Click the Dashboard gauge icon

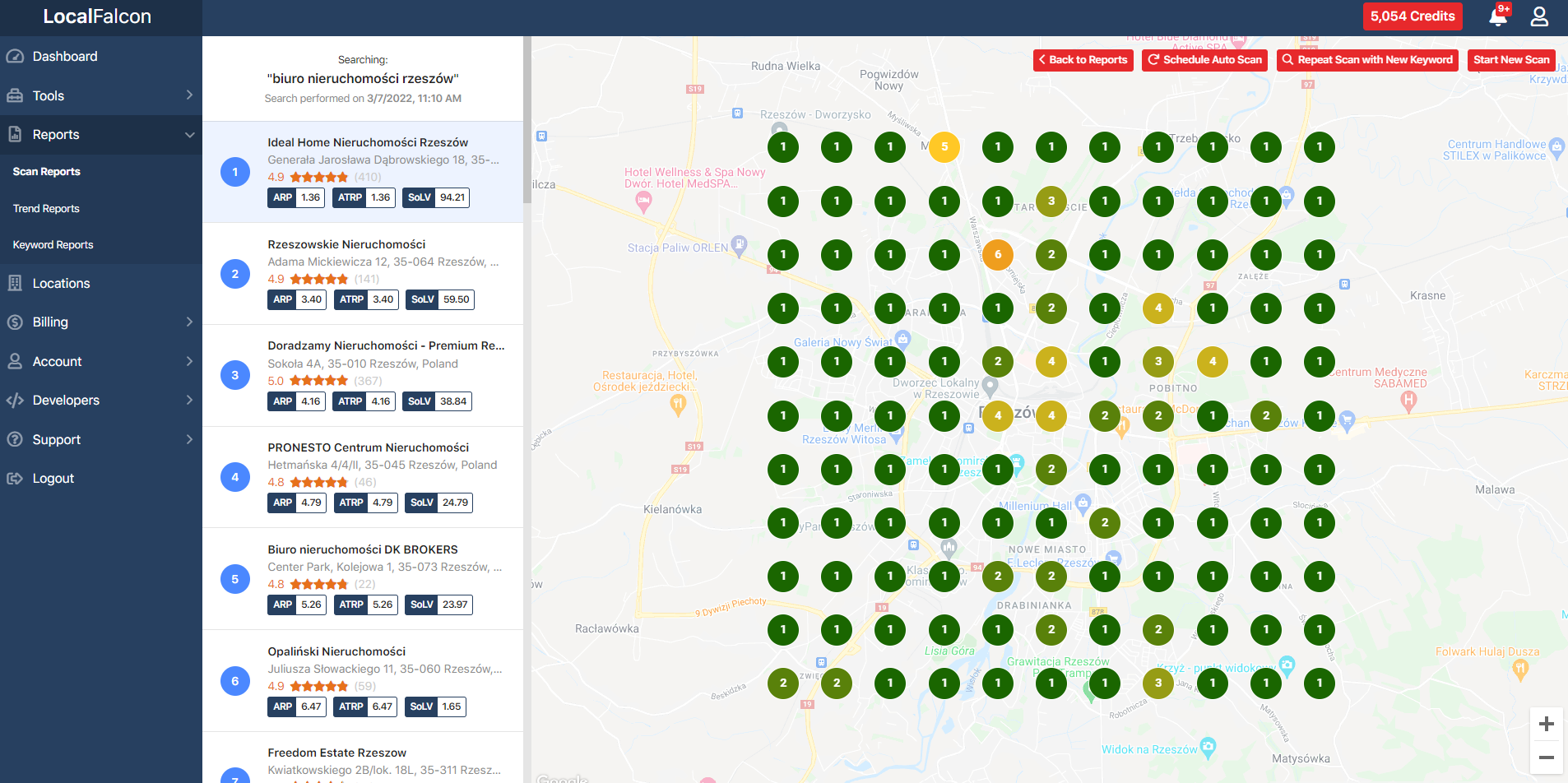tap(15, 57)
